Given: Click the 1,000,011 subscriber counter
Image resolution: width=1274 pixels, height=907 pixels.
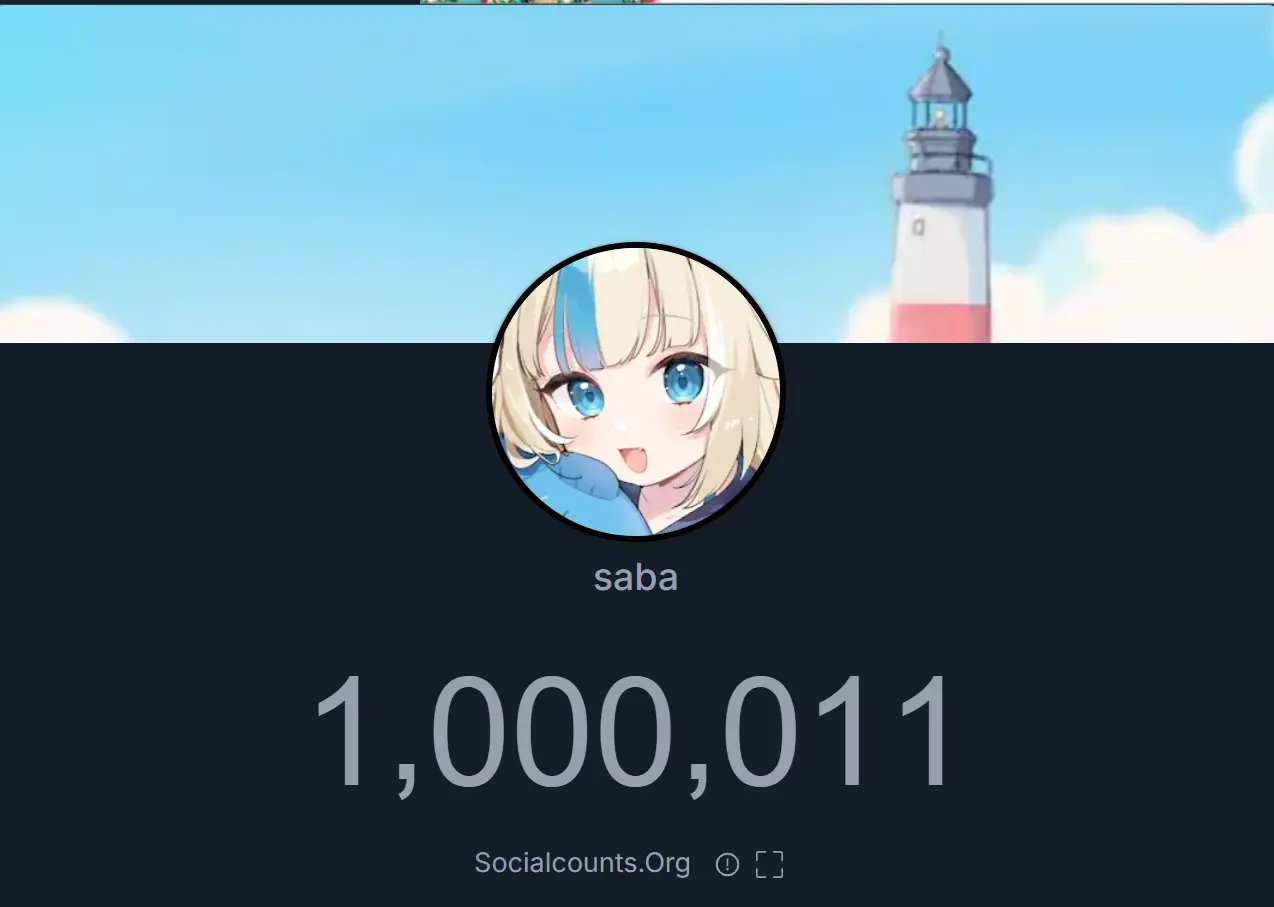Looking at the screenshot, I should (x=634, y=735).
